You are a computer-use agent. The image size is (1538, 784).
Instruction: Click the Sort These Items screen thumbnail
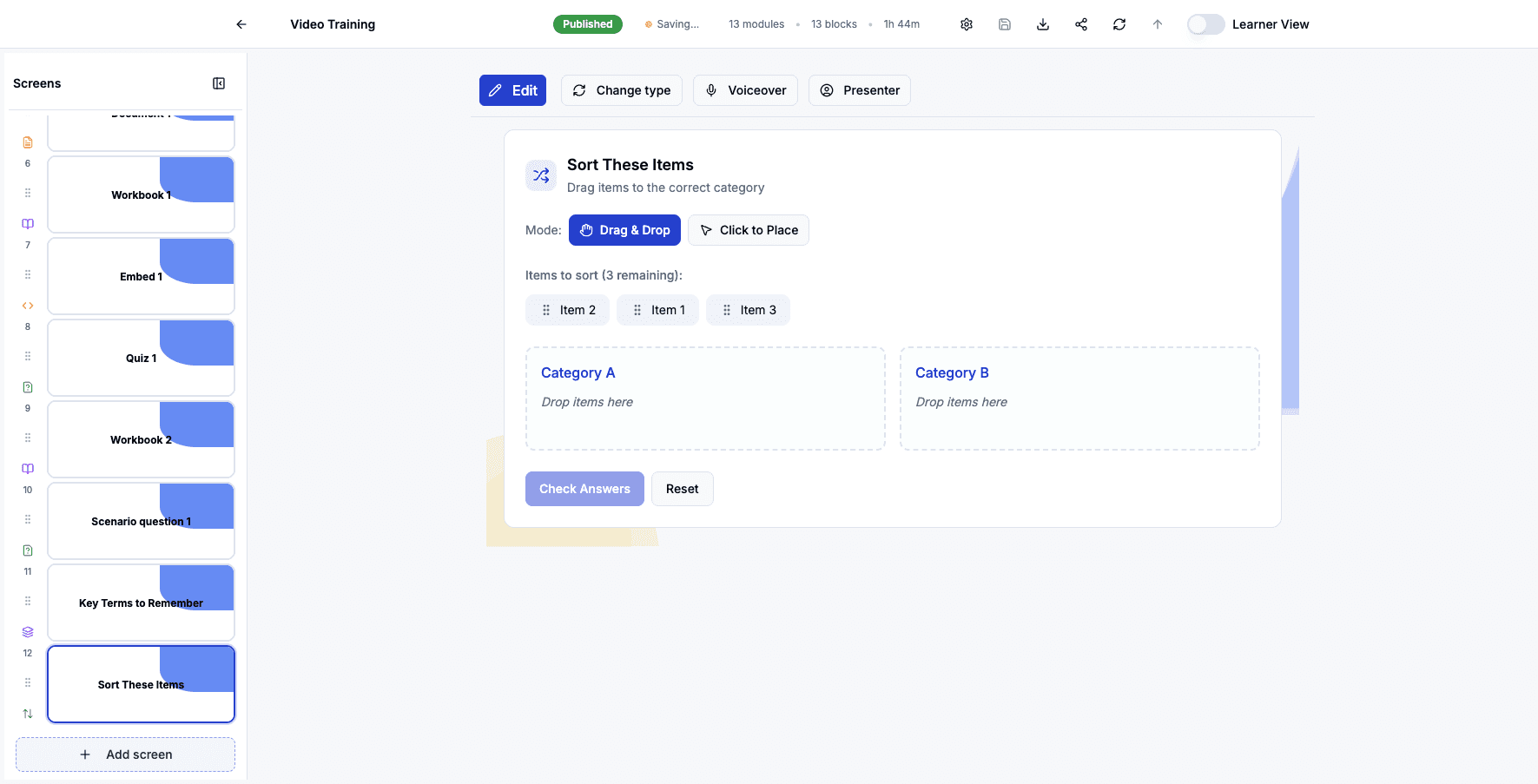[141, 684]
